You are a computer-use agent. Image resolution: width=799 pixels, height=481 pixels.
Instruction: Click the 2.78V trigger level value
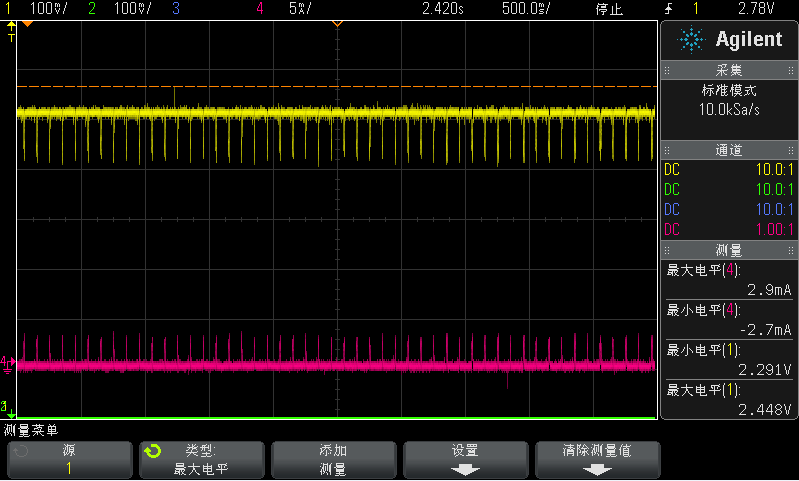pos(756,8)
